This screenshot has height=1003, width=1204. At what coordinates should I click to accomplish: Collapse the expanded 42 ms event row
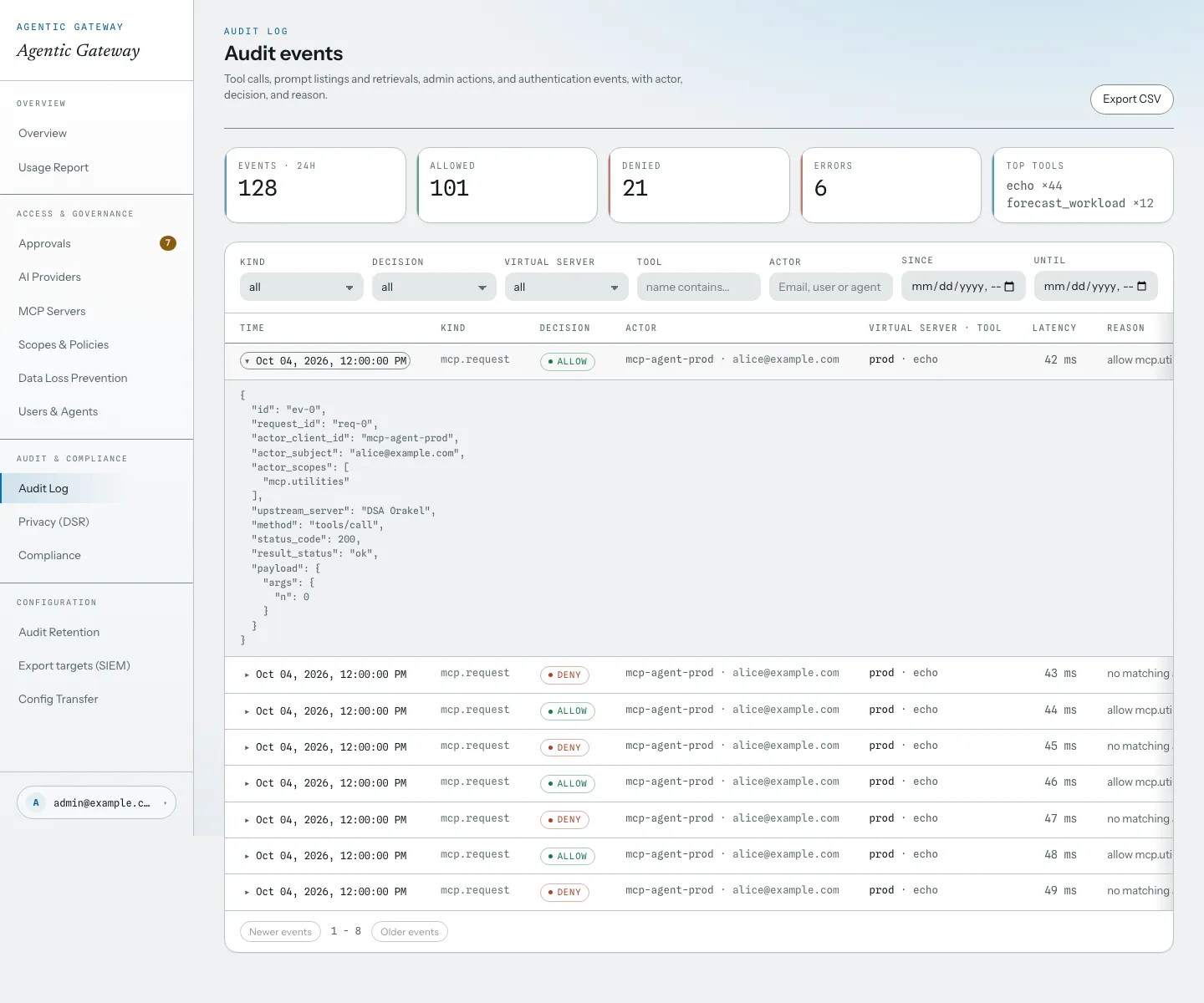(325, 361)
